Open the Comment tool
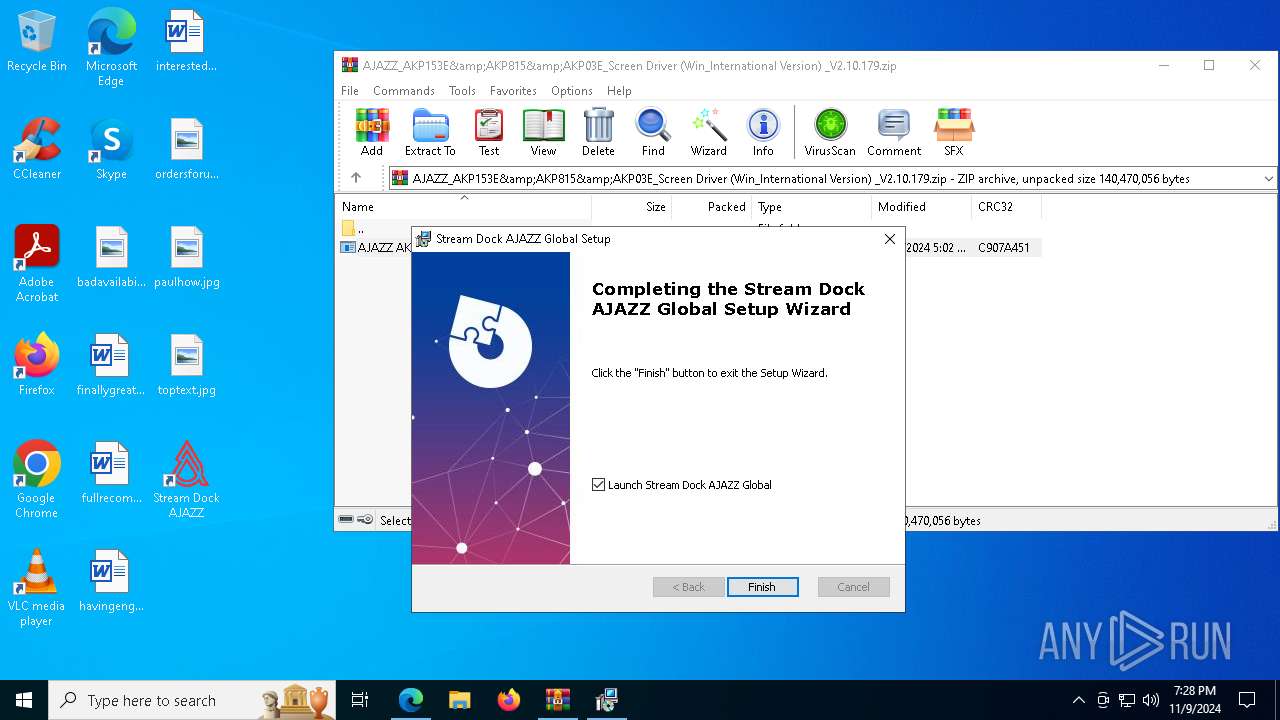 (894, 133)
